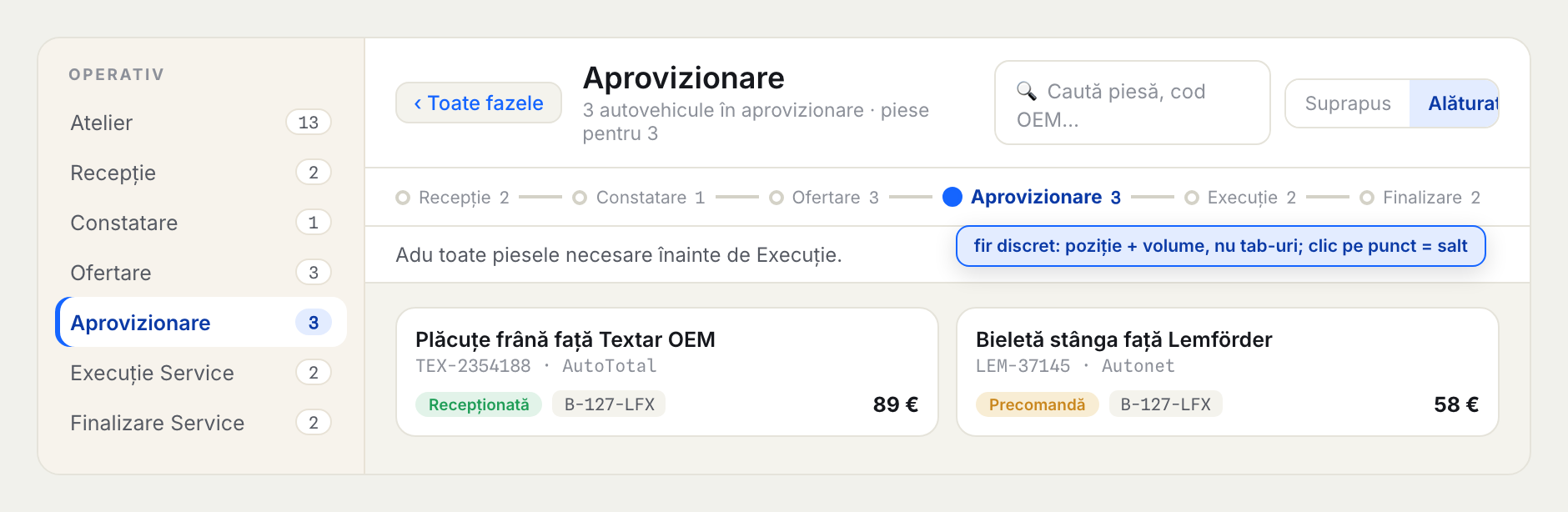This screenshot has height=512, width=1568.
Task: Select the Finalizare stage dot
Action: click(x=1367, y=198)
